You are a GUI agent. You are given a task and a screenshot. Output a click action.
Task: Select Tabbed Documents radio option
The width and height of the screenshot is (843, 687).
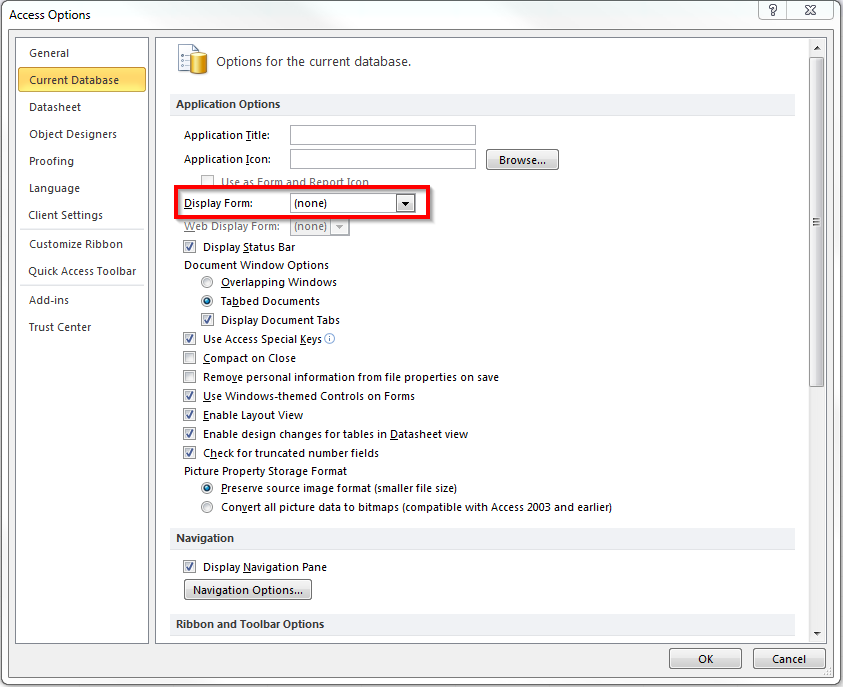pyautogui.click(x=207, y=301)
